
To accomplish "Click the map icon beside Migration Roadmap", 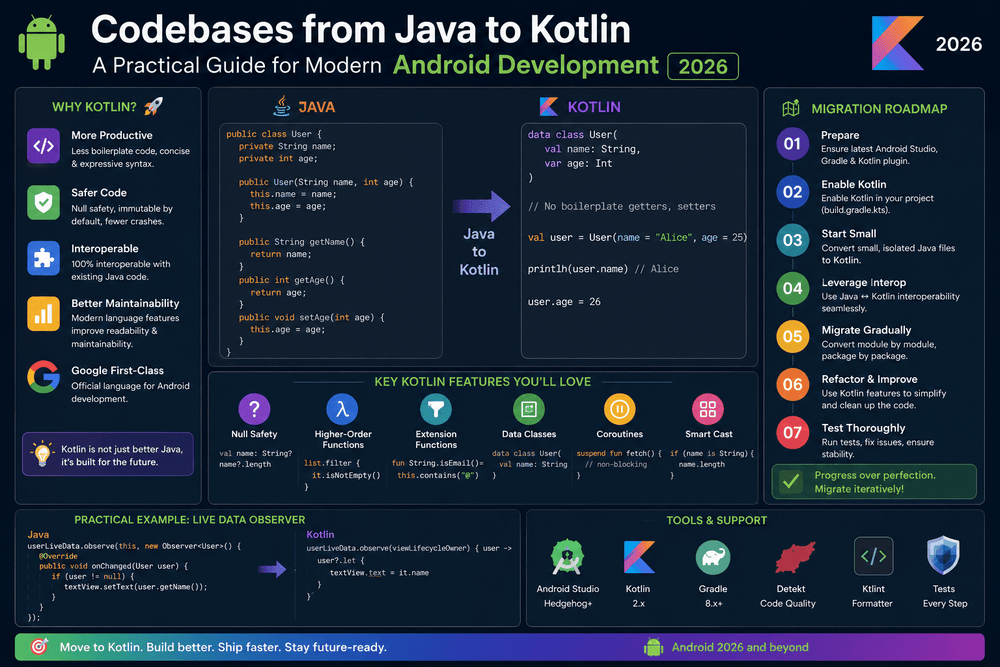I will (791, 108).
